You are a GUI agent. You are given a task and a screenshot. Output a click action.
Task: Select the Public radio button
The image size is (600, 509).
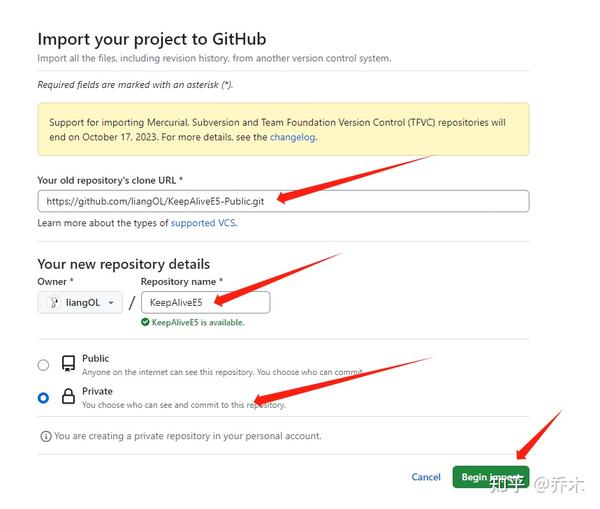[43, 365]
